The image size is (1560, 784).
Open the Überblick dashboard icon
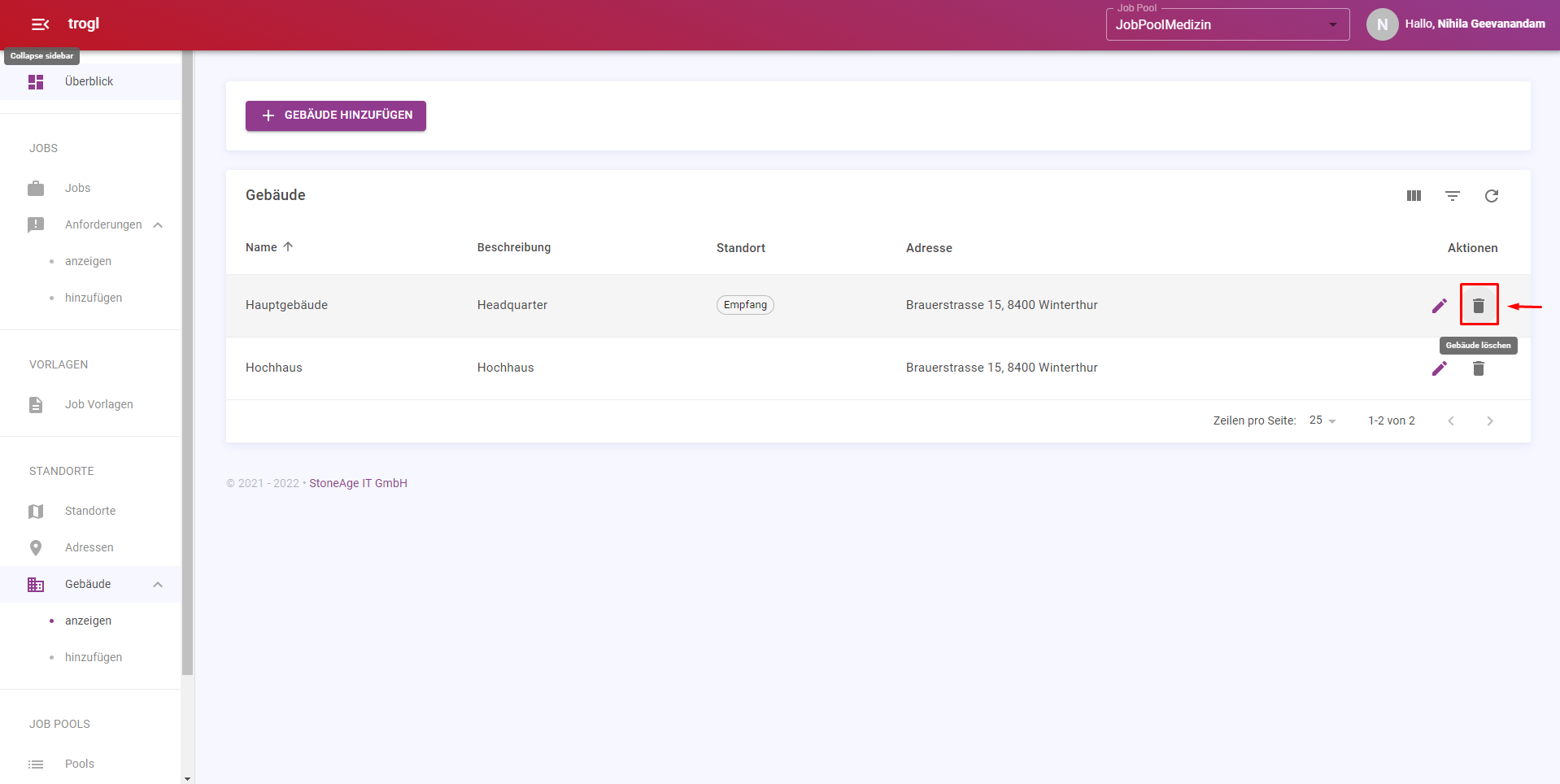coord(36,82)
